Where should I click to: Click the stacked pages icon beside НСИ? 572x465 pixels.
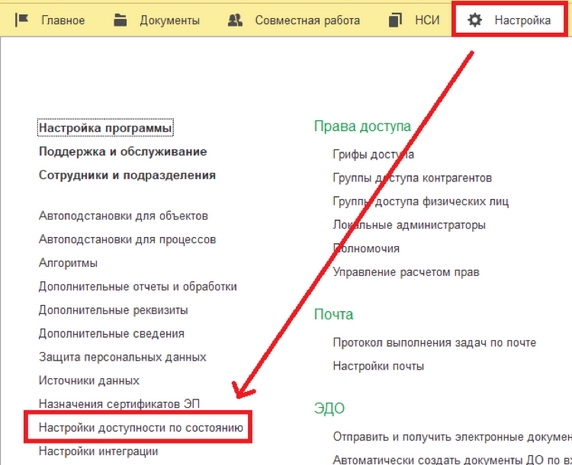[395, 20]
